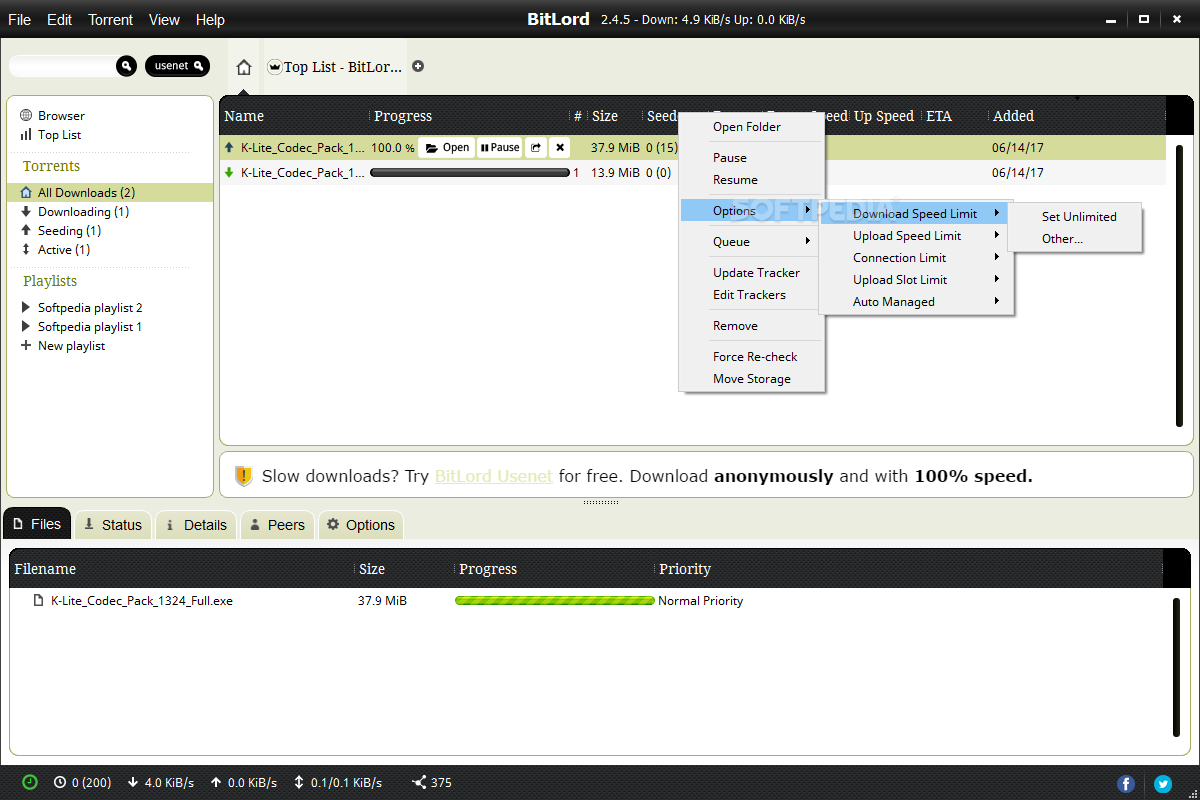Choose Move Storage in context menu
Image resolution: width=1200 pixels, height=800 pixels.
(752, 379)
